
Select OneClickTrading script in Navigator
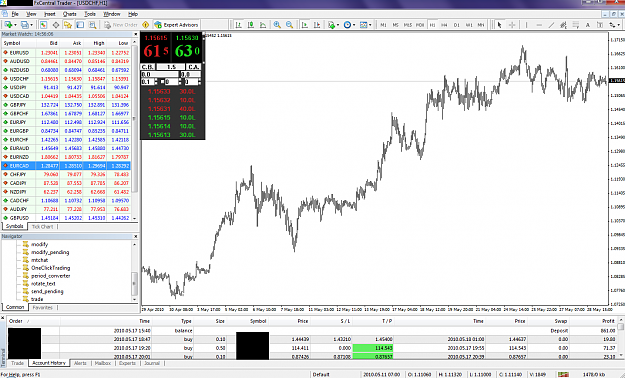pos(51,268)
